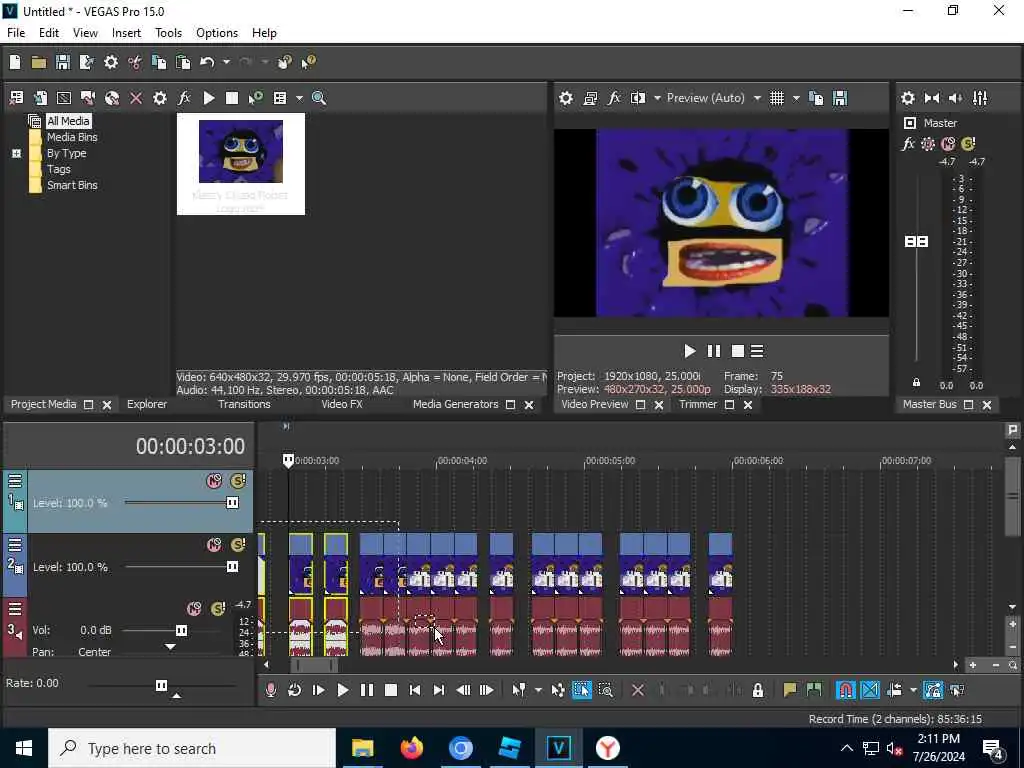Image resolution: width=1024 pixels, height=768 pixels.
Task: Copy snapshot to clipboard icon in preview
Action: point(816,98)
